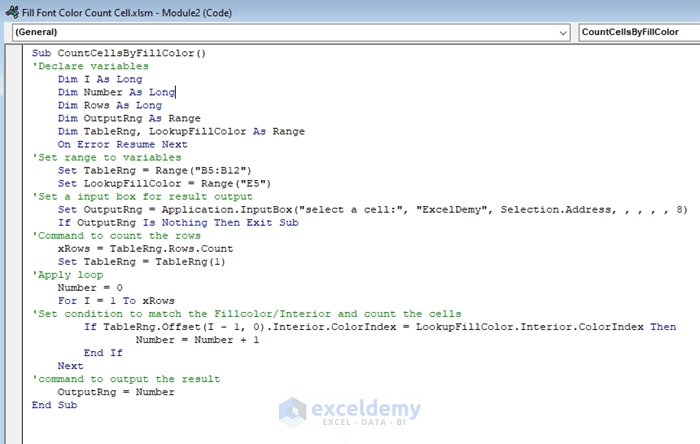
Task: Click the 'Dim Number As Long' line
Action: pos(117,92)
